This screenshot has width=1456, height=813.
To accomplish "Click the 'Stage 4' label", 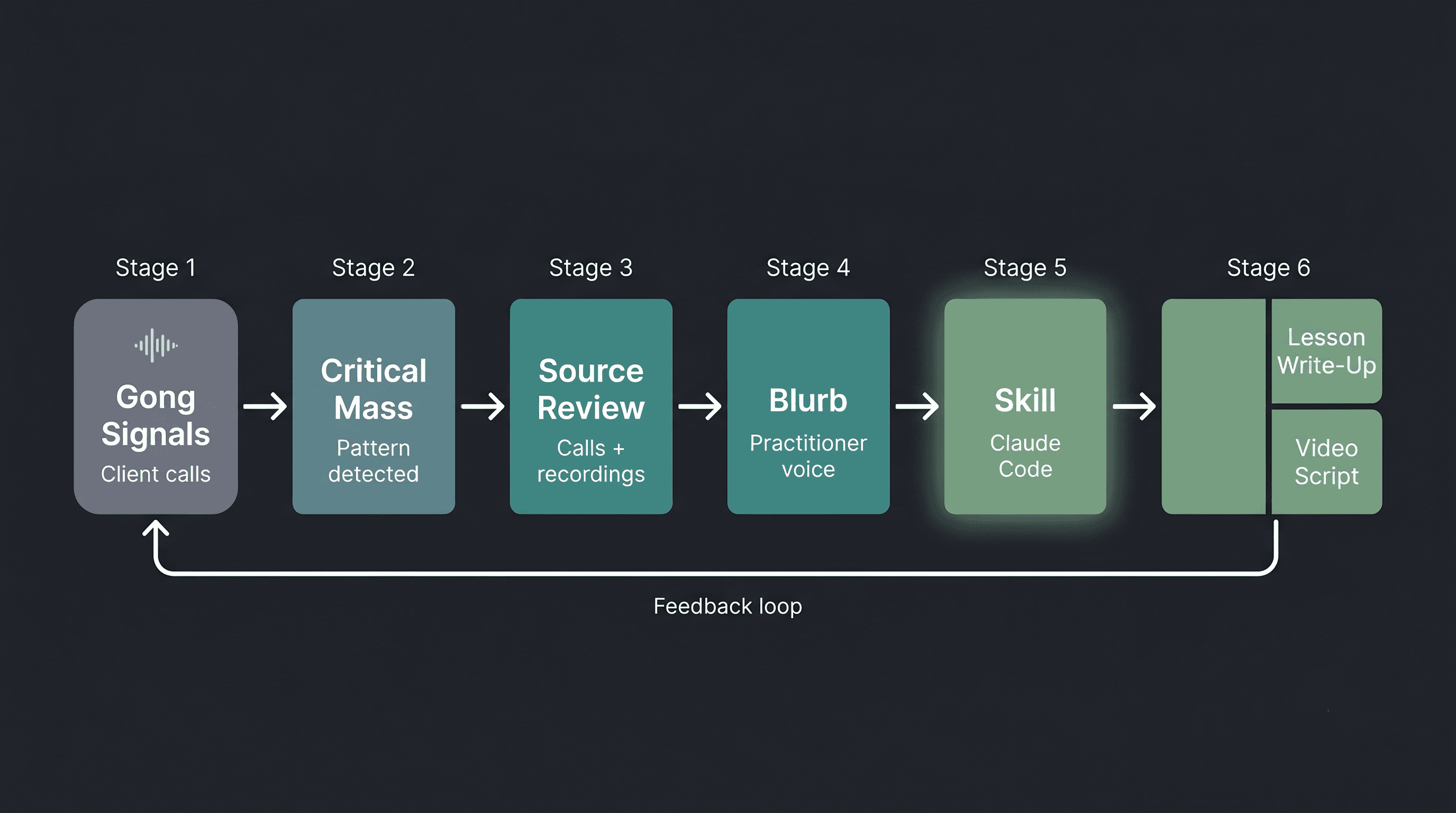I will [808, 268].
